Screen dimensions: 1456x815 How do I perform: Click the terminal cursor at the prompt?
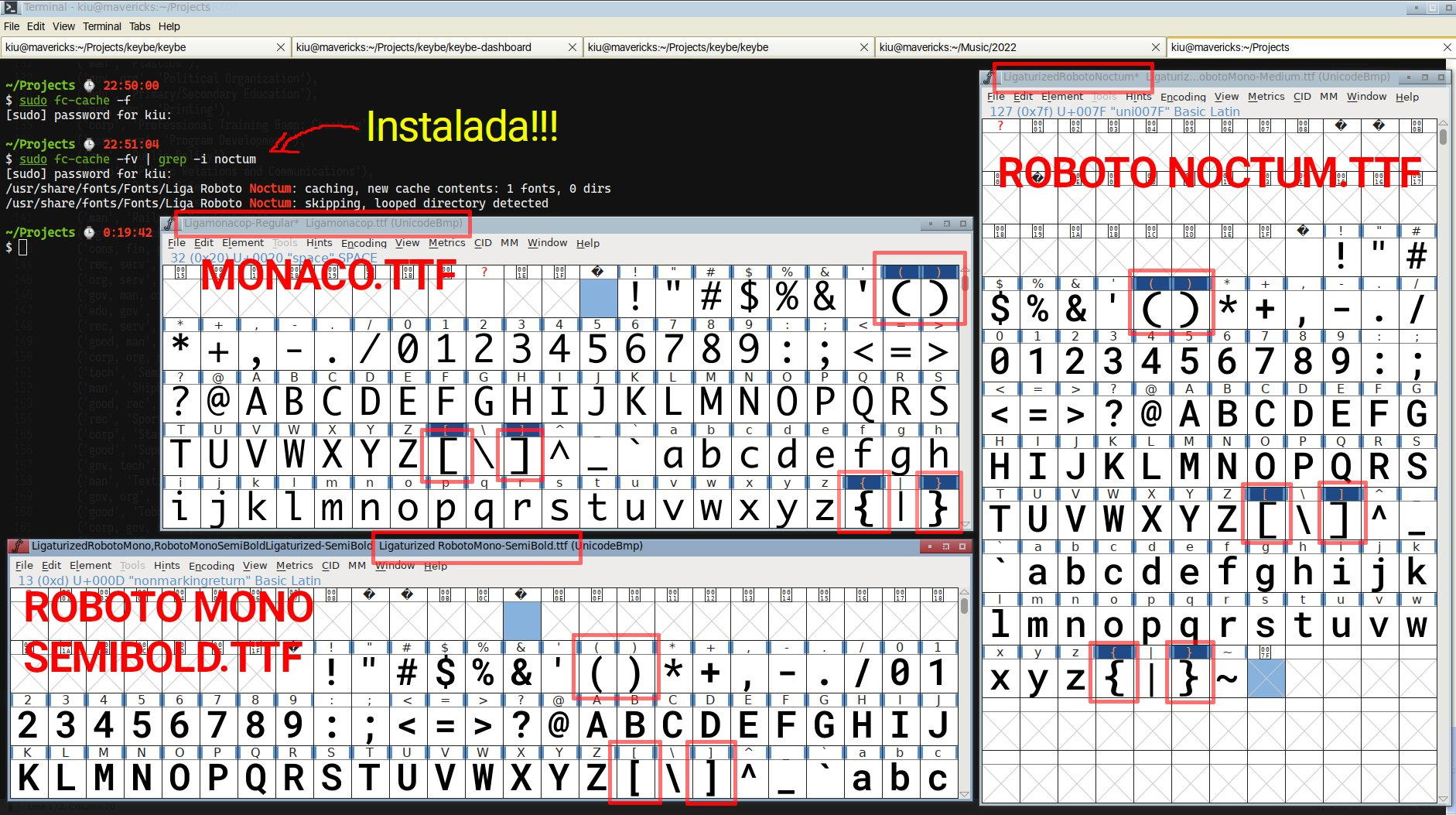pyautogui.click(x=22, y=247)
